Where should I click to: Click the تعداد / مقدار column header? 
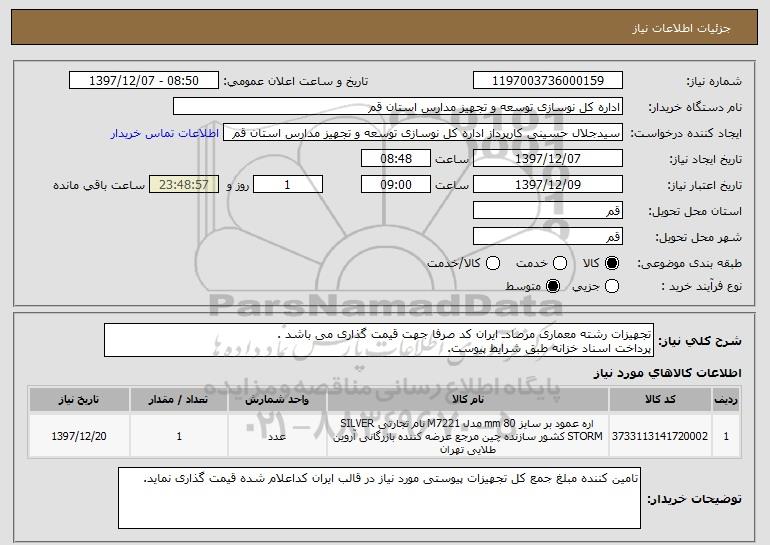tap(179, 400)
